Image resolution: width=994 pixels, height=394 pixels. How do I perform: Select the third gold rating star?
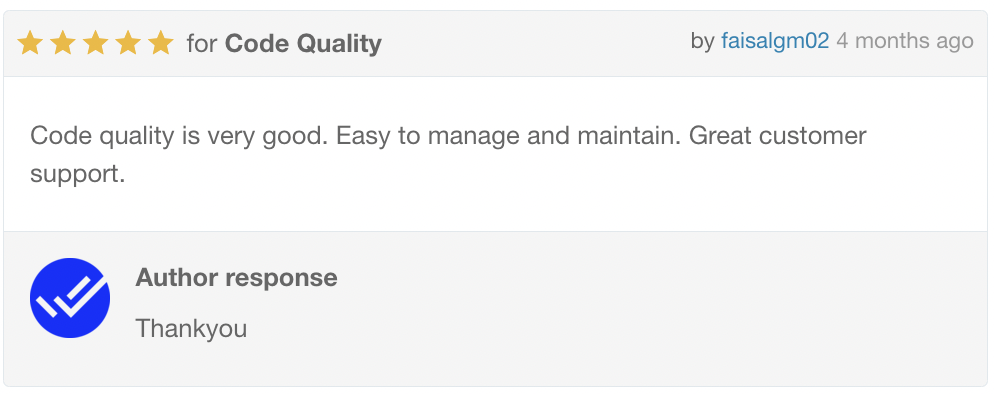[95, 43]
